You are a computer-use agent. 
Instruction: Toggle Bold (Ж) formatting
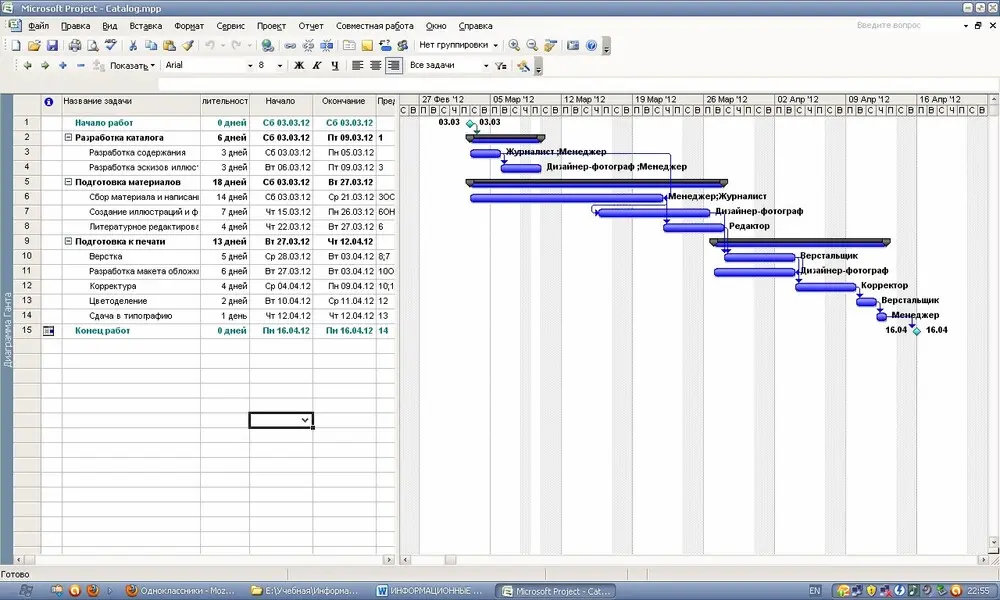click(x=298, y=65)
